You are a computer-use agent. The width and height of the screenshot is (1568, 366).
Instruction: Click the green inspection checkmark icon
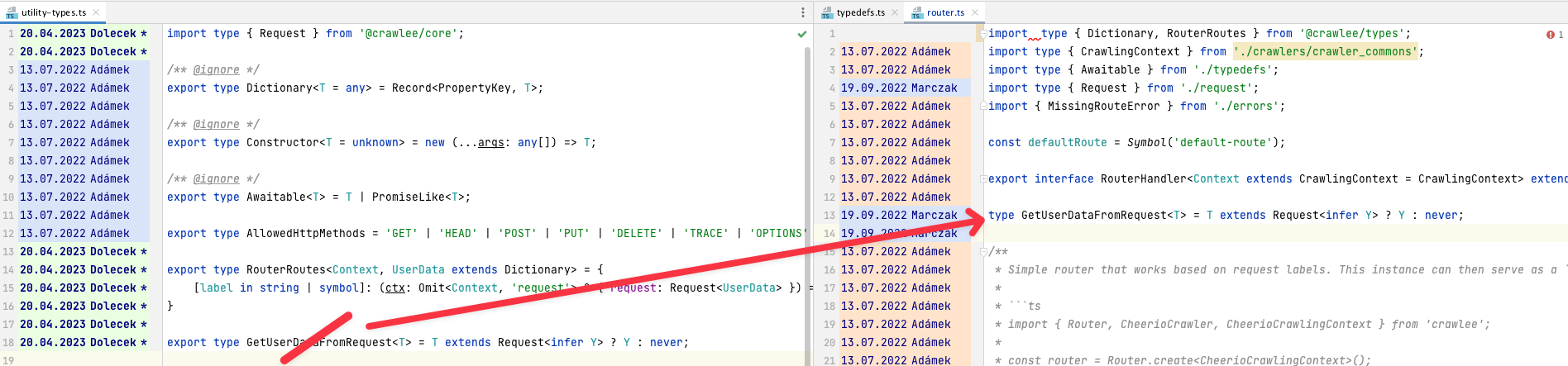801,34
